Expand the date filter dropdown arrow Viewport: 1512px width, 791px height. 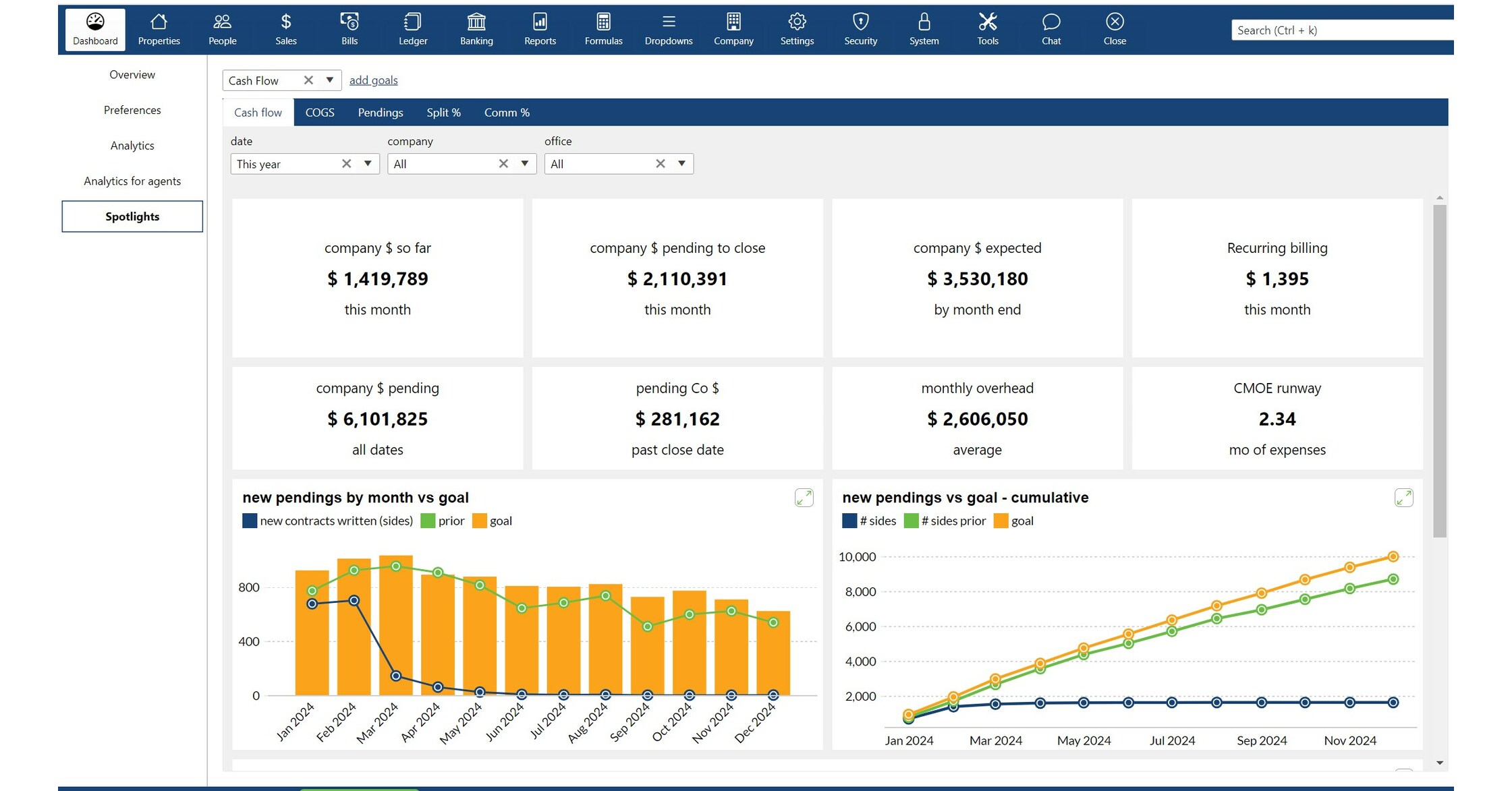368,163
